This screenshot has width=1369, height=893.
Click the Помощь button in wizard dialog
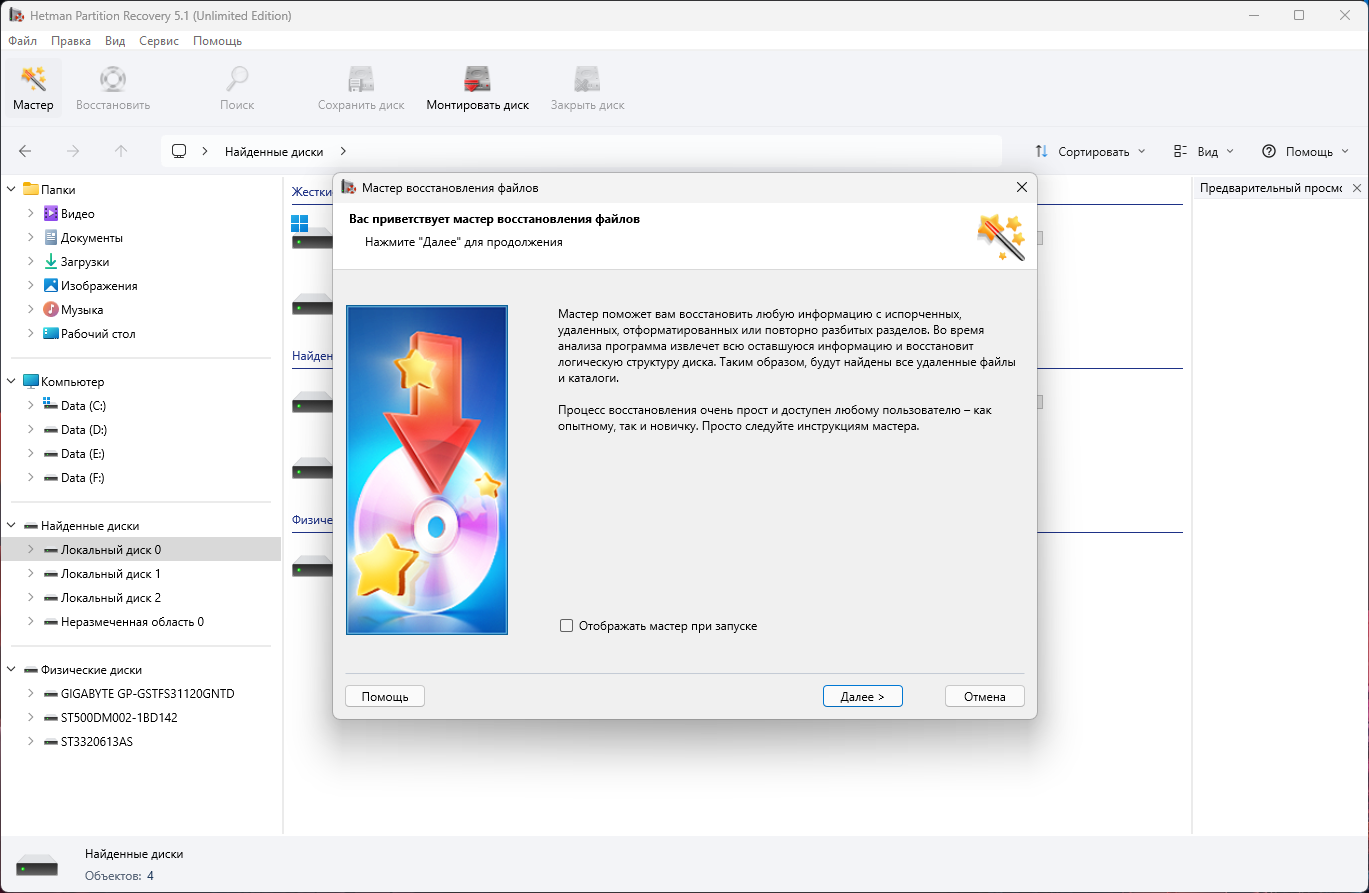click(x=385, y=696)
